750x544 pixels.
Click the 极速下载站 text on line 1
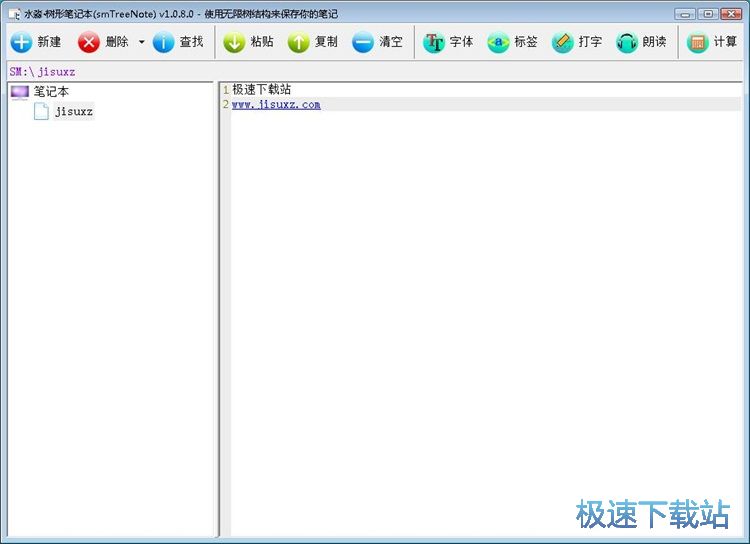point(262,89)
